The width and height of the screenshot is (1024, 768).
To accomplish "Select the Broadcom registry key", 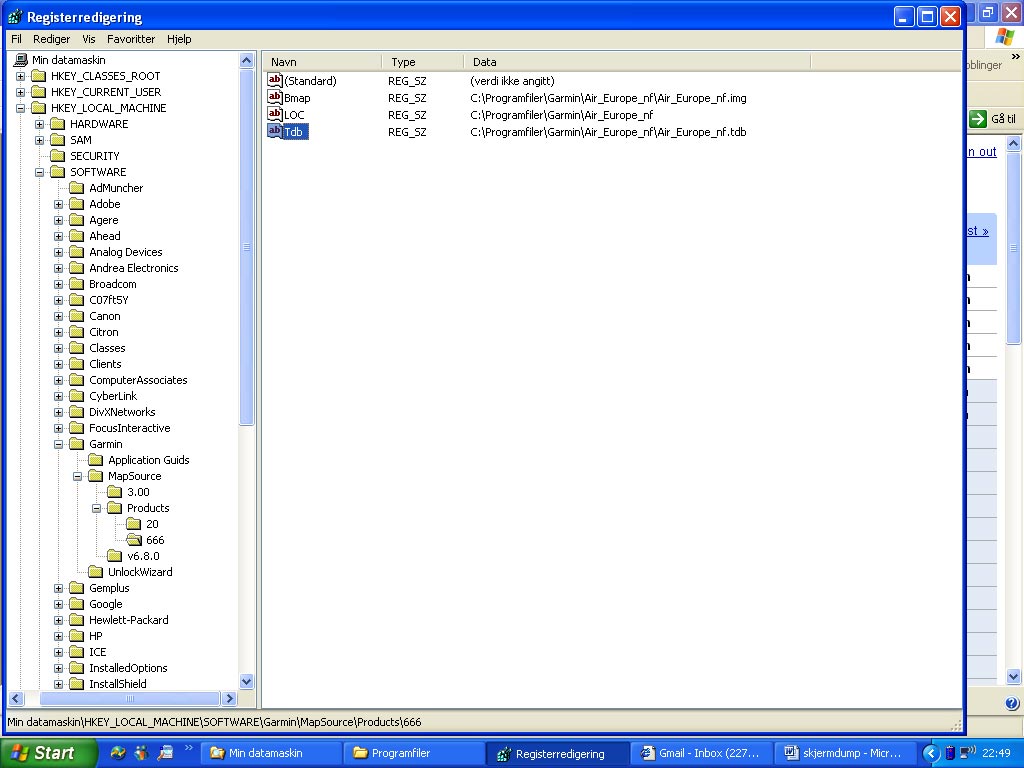I will [112, 284].
